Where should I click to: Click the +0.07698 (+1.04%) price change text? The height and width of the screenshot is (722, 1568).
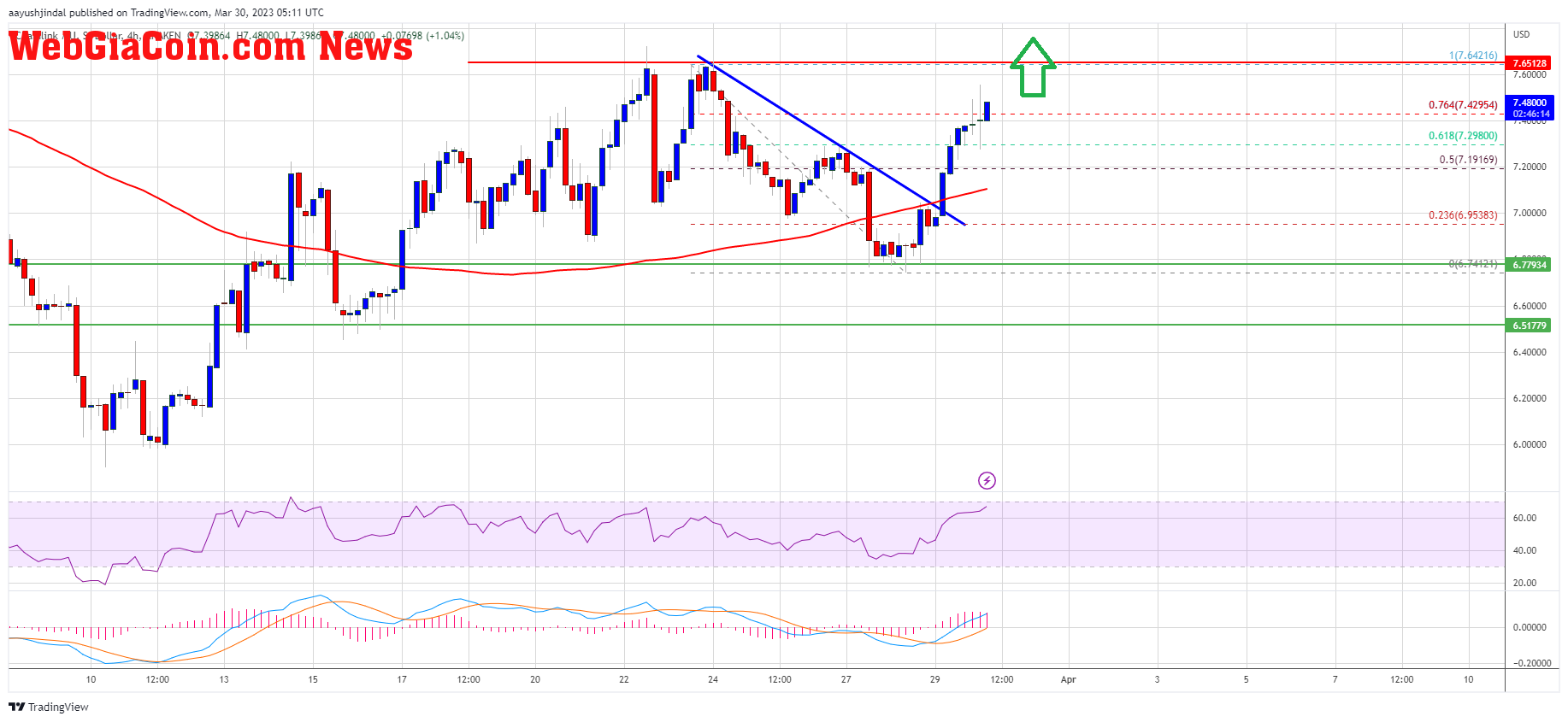click(x=422, y=36)
